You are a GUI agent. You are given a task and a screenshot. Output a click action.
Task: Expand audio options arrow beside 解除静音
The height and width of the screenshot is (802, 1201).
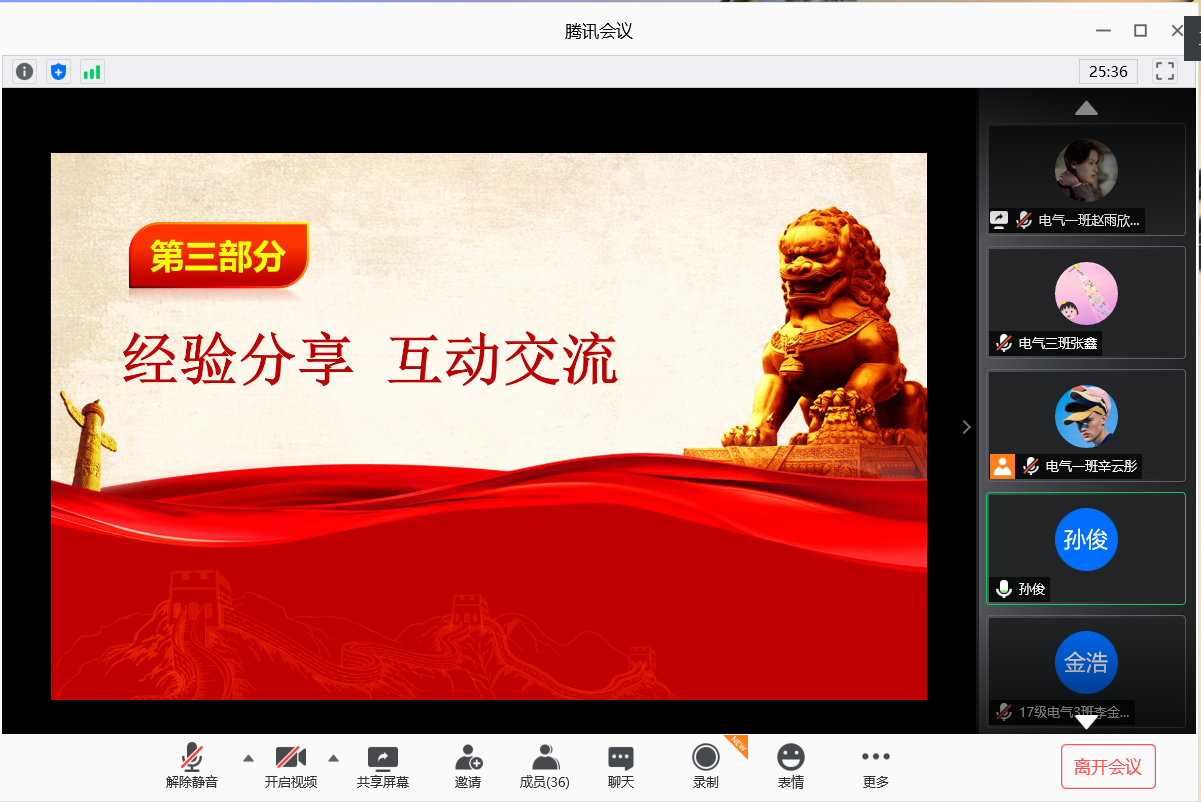249,757
